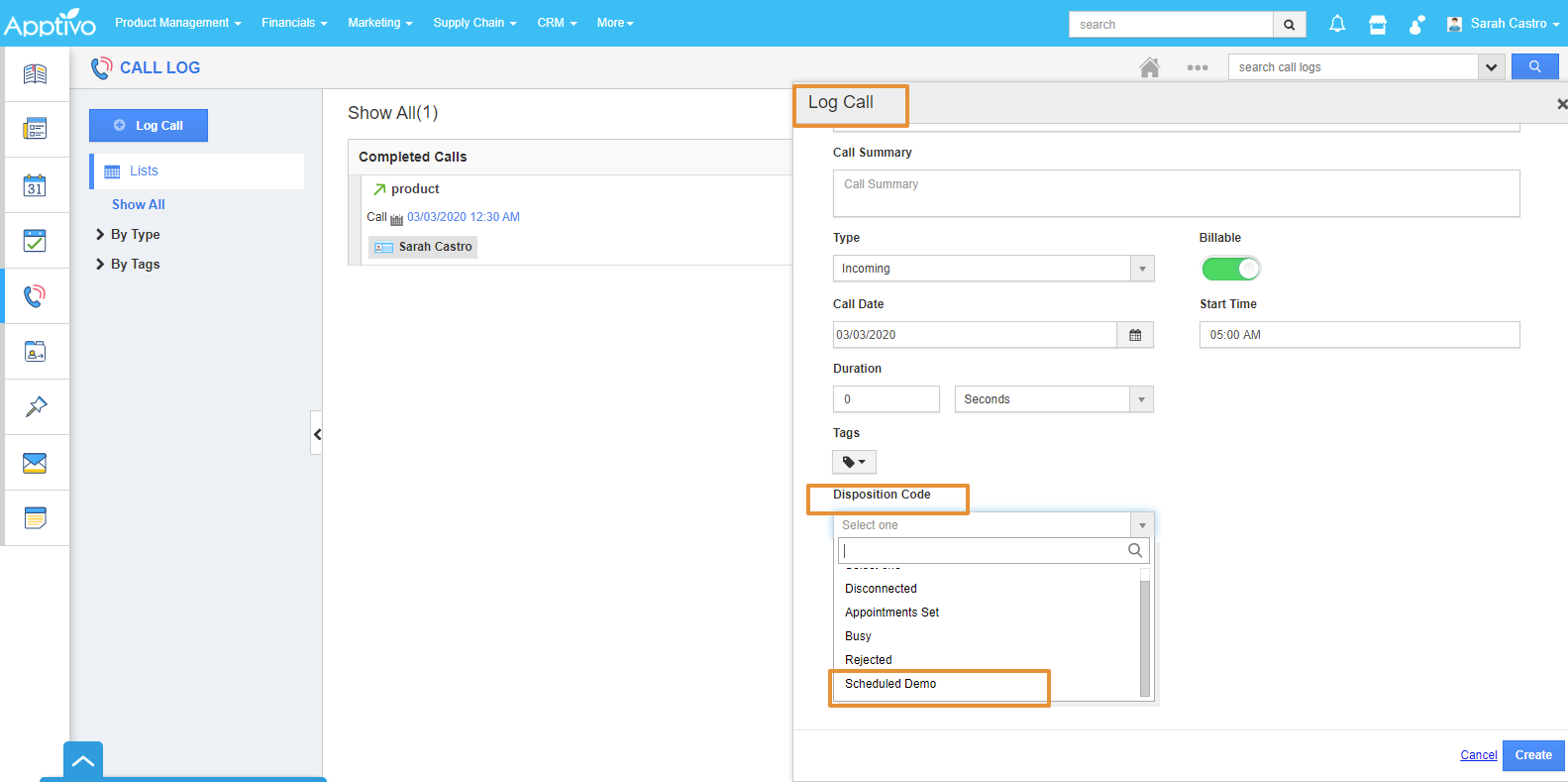This screenshot has height=782, width=1568.
Task: Open the Call Date calendar picker
Action: (1135, 335)
